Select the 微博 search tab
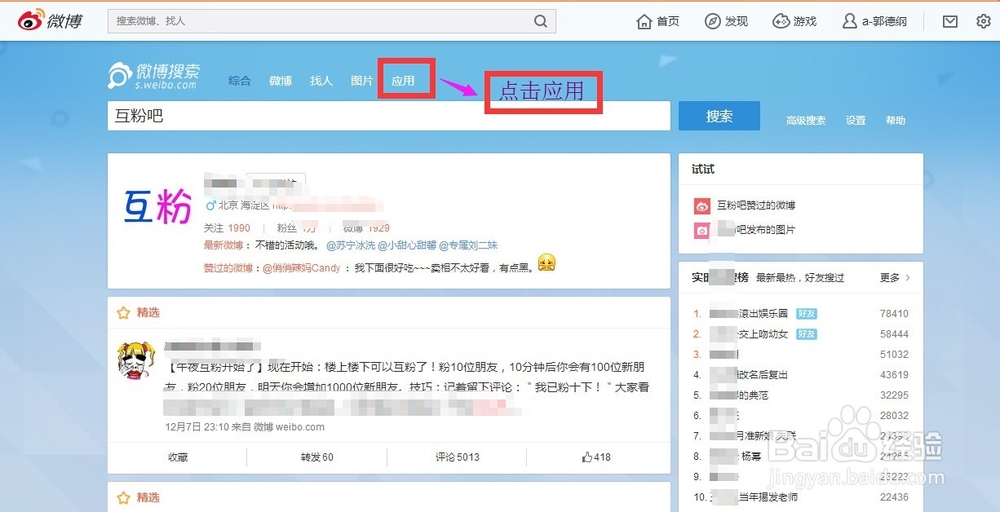1000x512 pixels. click(281, 81)
